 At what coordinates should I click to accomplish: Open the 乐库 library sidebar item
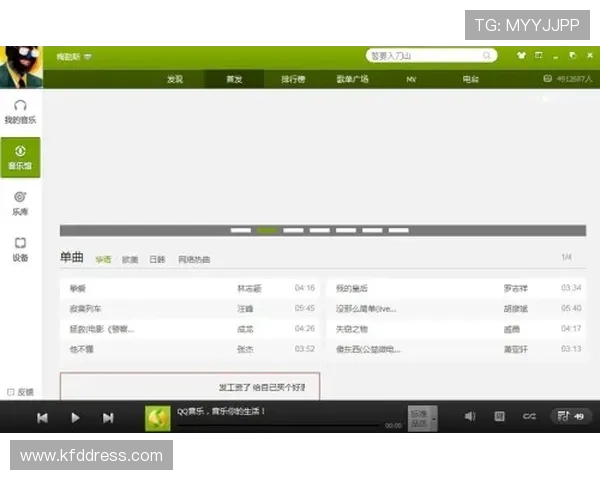click(20, 203)
